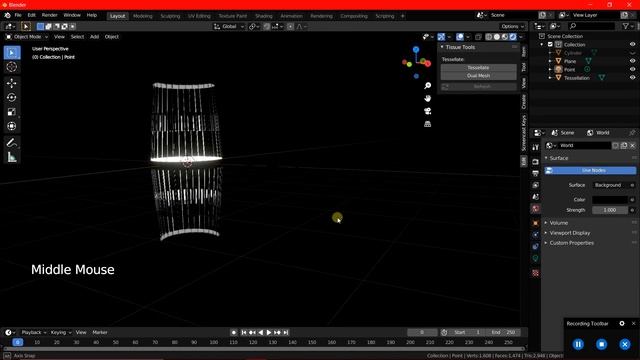The image size is (640, 360).
Task: Select the Move tool
Action: 12,83
